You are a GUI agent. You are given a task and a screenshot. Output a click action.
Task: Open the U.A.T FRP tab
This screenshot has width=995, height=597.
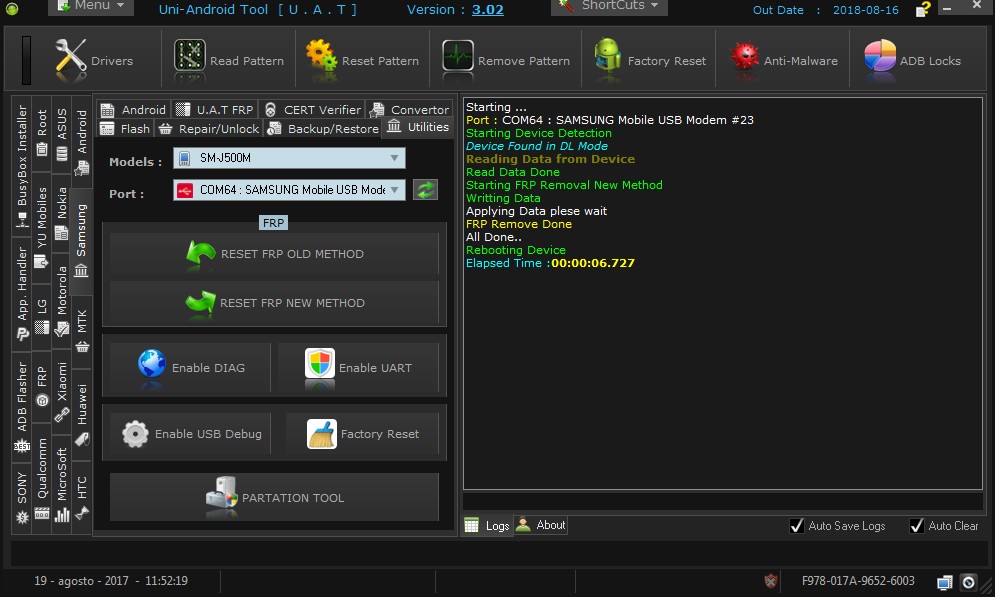click(214, 109)
